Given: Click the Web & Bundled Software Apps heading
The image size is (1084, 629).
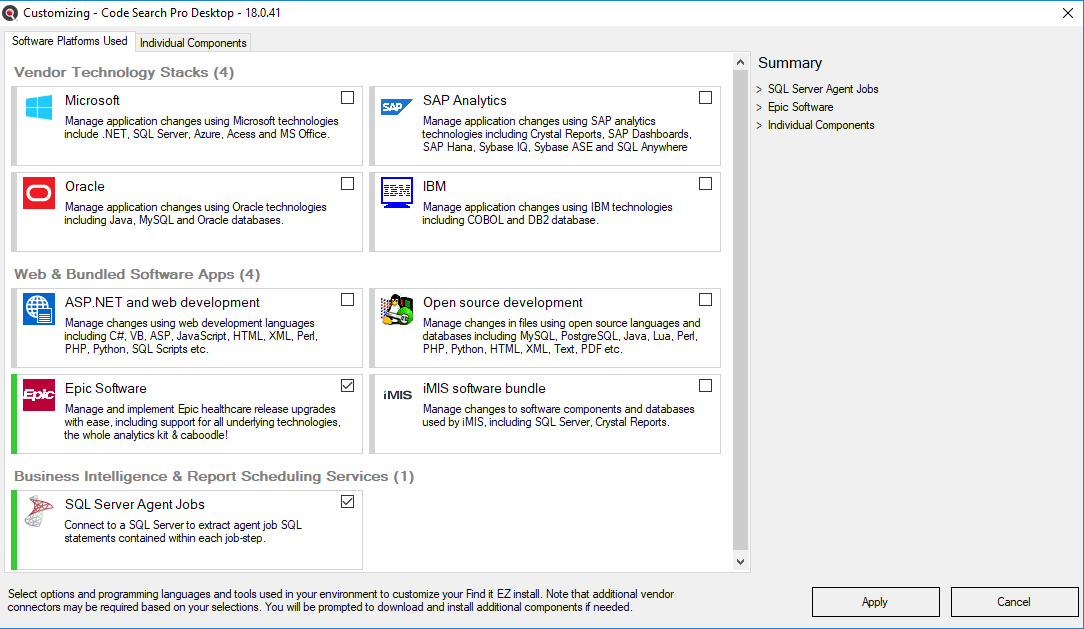Looking at the screenshot, I should tap(137, 274).
